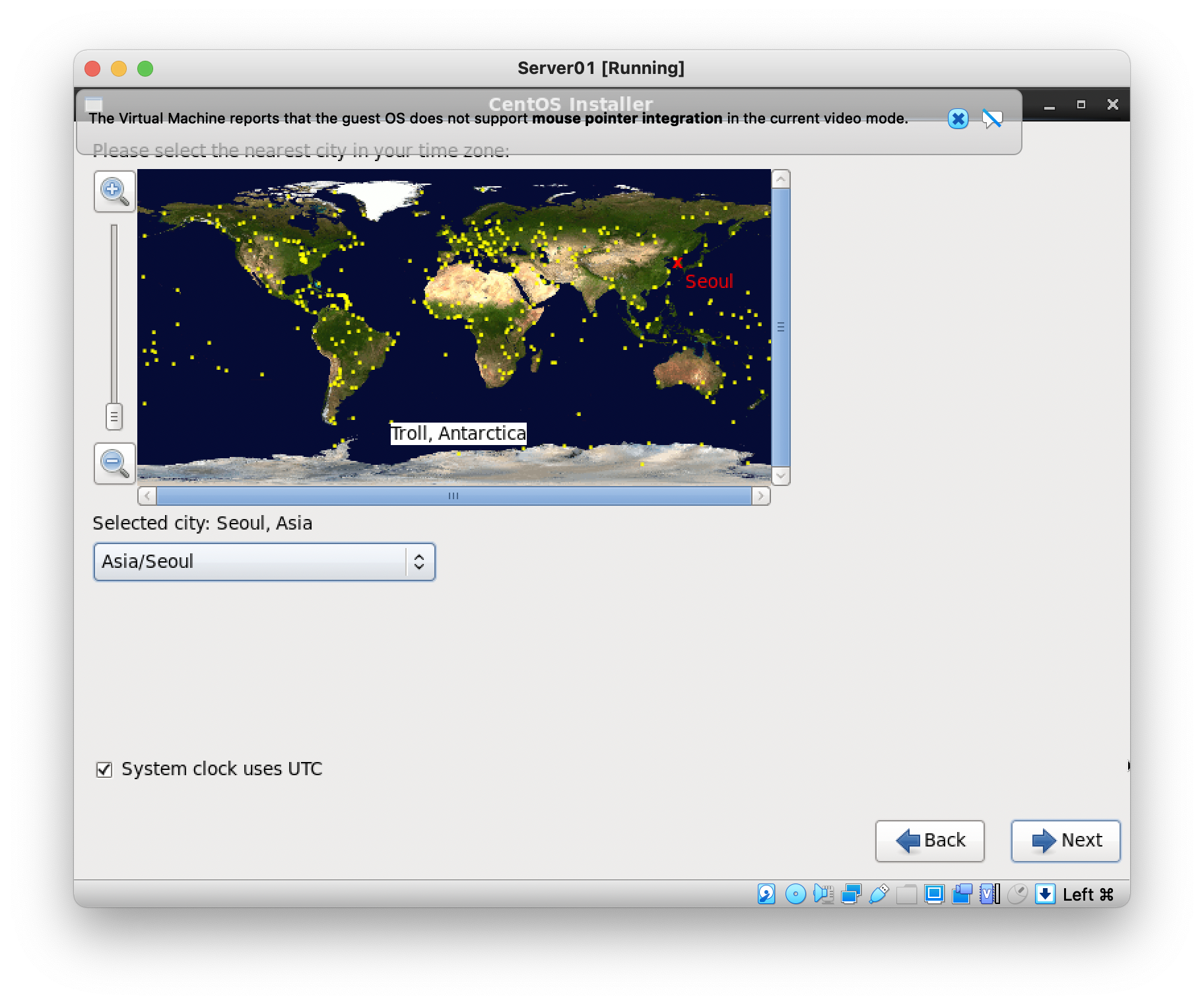Click the audio speaker status icon
The image size is (1204, 1005).
[823, 894]
